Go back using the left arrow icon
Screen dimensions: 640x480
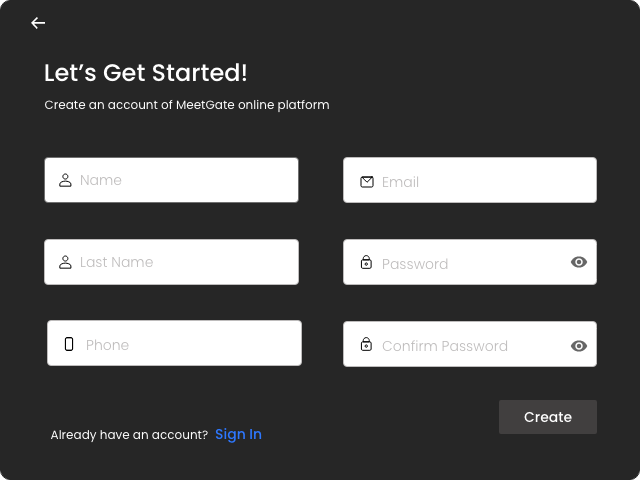point(38,23)
